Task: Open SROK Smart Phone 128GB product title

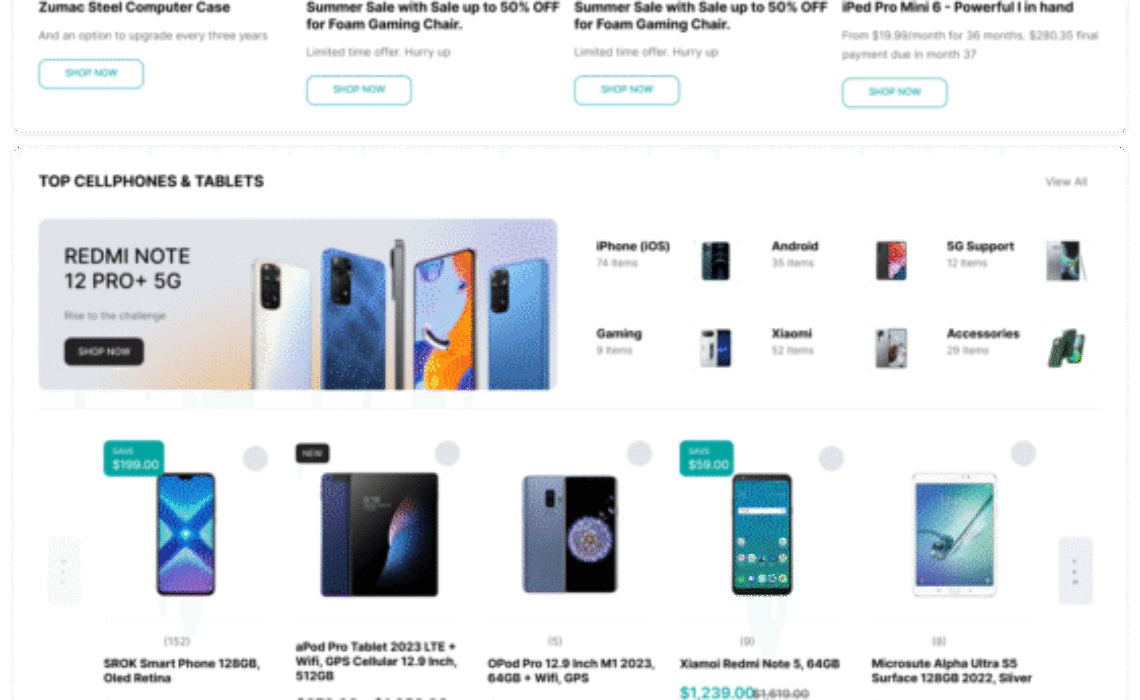Action: 182,670
